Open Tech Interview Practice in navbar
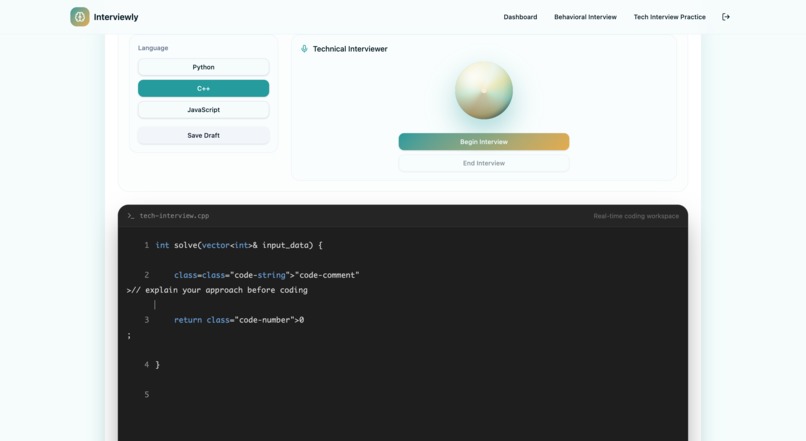 click(x=669, y=17)
